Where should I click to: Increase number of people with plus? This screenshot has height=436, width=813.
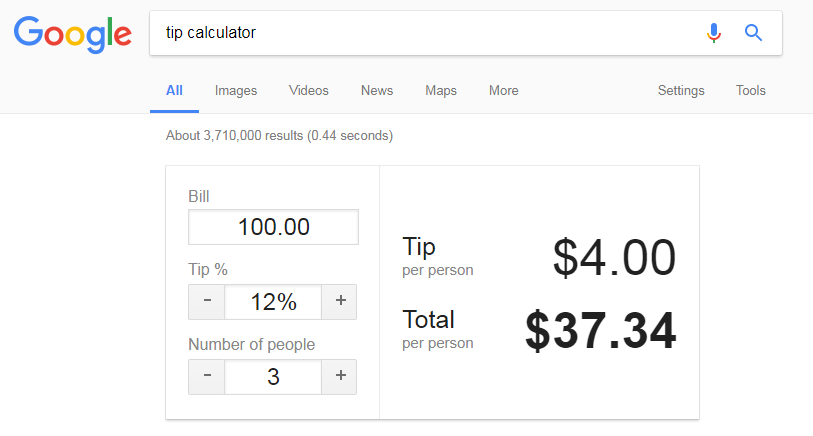click(339, 376)
